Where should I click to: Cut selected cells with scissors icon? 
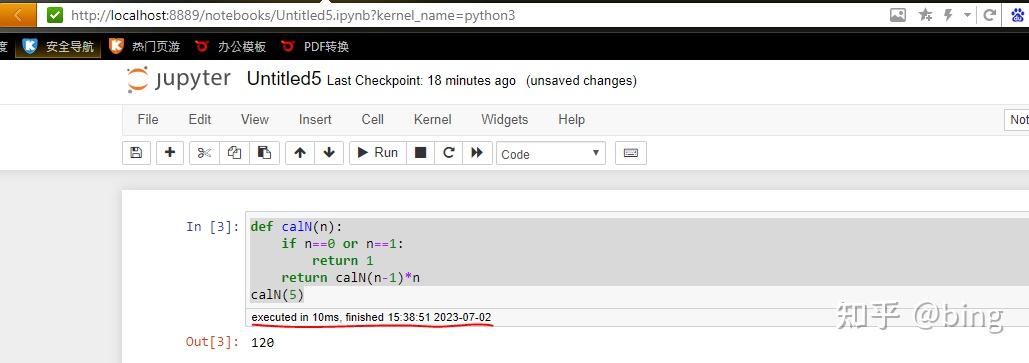click(x=204, y=153)
